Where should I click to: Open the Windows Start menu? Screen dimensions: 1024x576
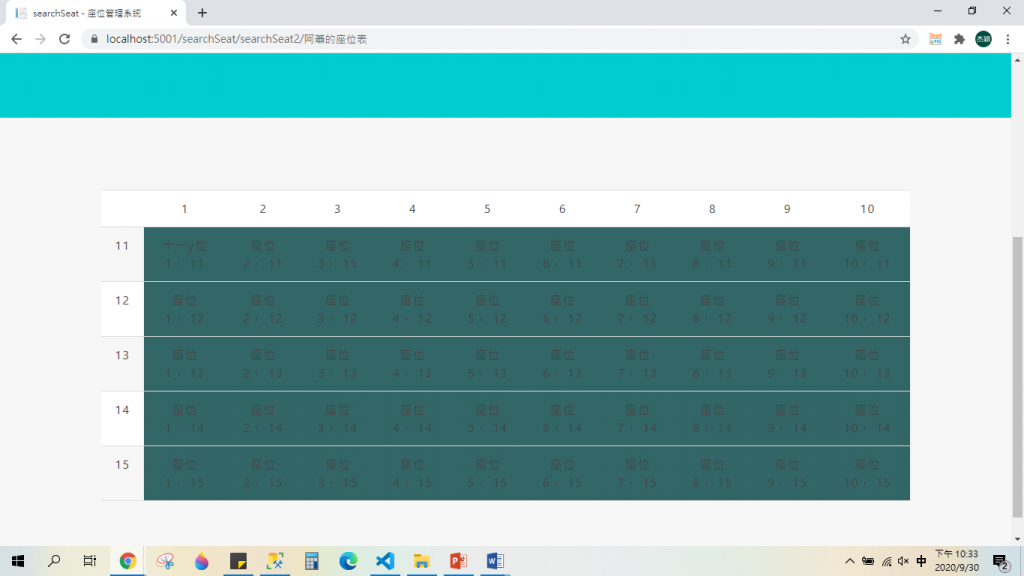click(x=18, y=561)
